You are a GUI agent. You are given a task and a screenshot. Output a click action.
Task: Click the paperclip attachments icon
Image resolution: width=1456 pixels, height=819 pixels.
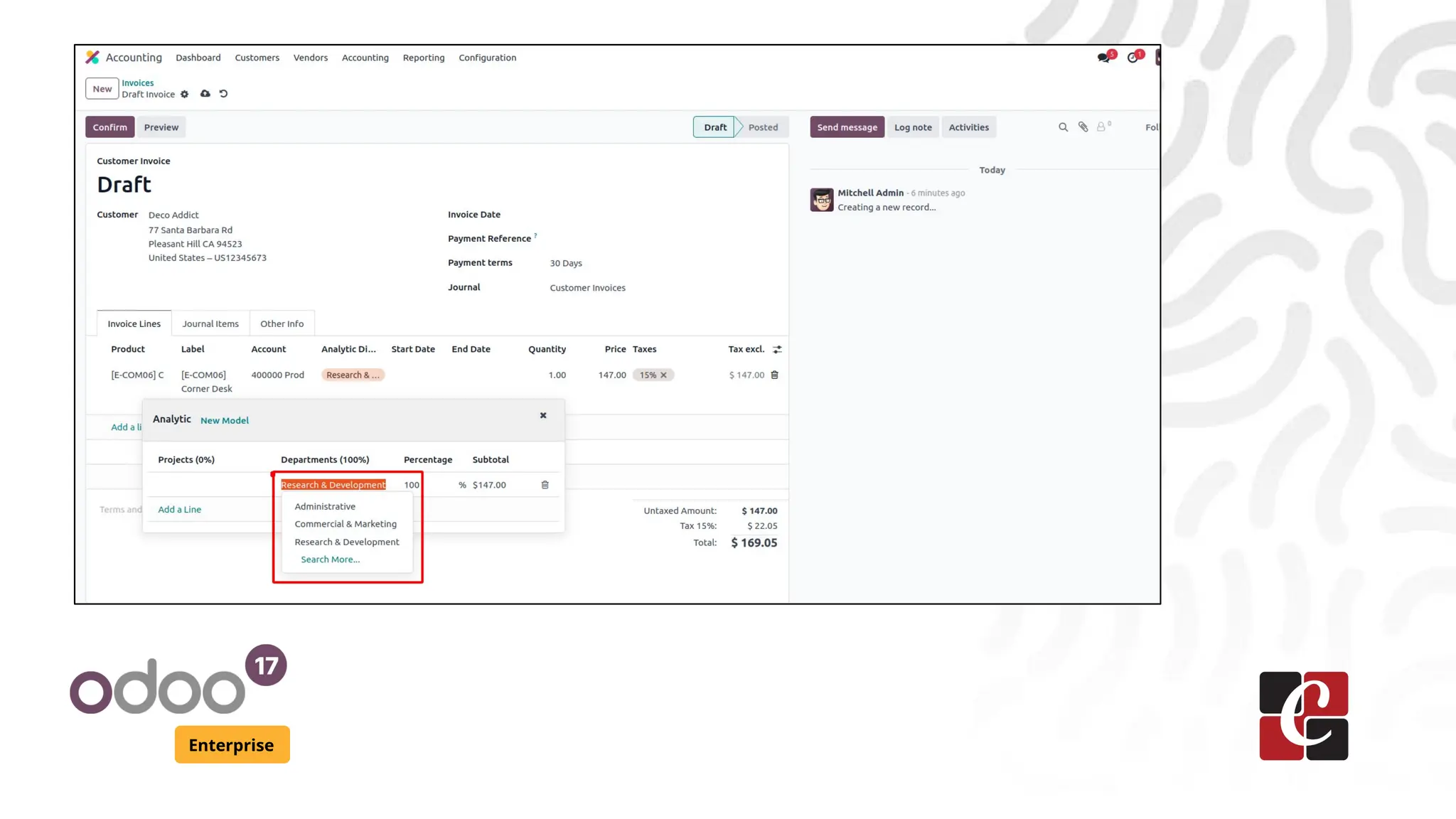point(1083,127)
